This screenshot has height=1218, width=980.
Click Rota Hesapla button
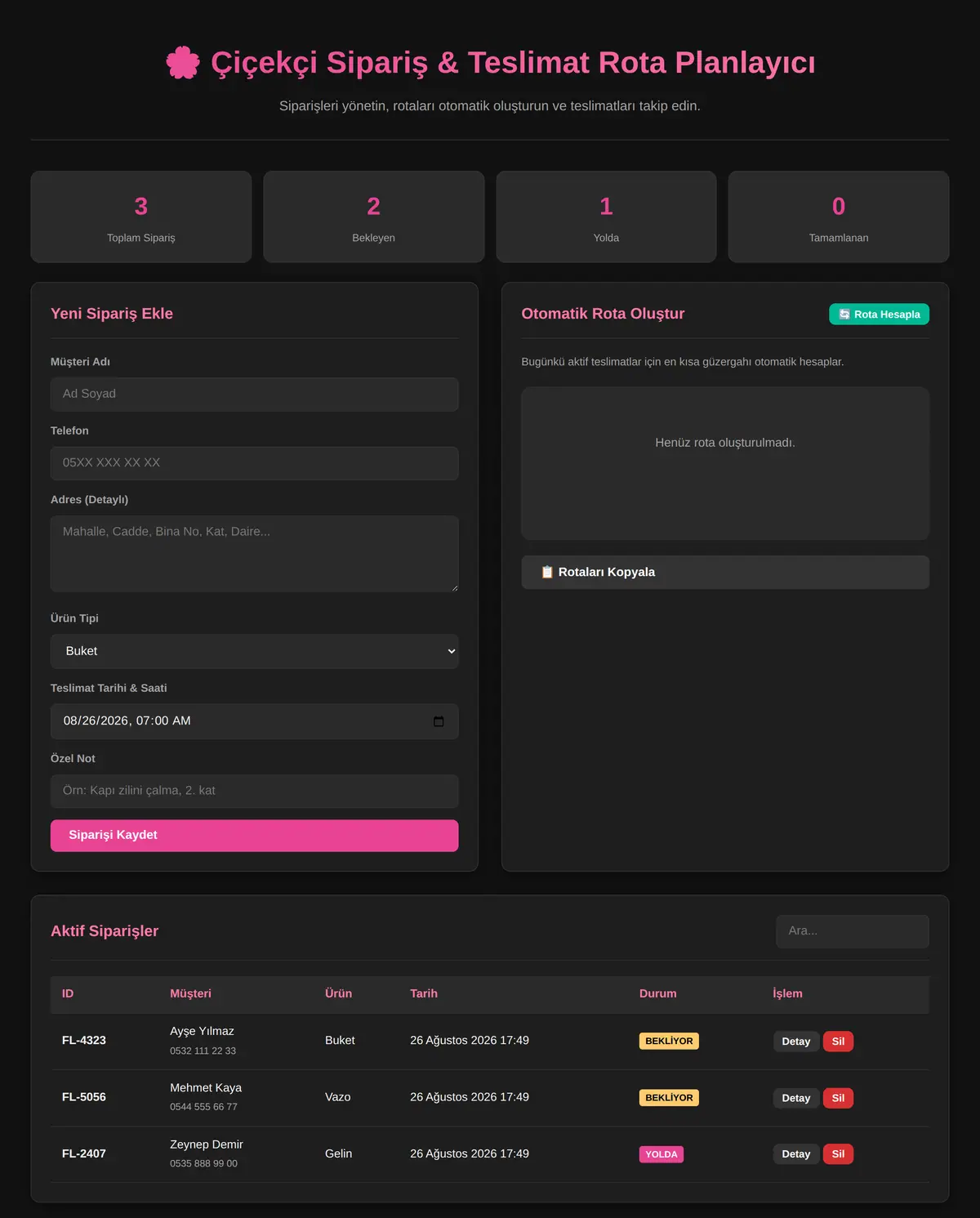879,315
